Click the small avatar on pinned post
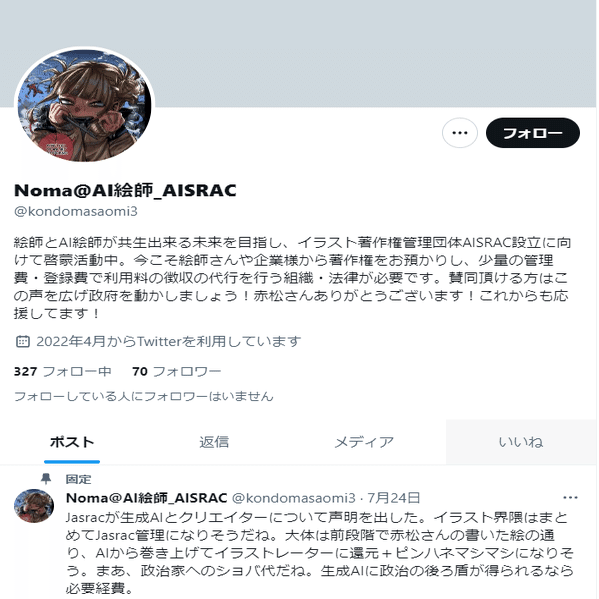Viewport: 599px width, 599px height. pyautogui.click(x=34, y=505)
